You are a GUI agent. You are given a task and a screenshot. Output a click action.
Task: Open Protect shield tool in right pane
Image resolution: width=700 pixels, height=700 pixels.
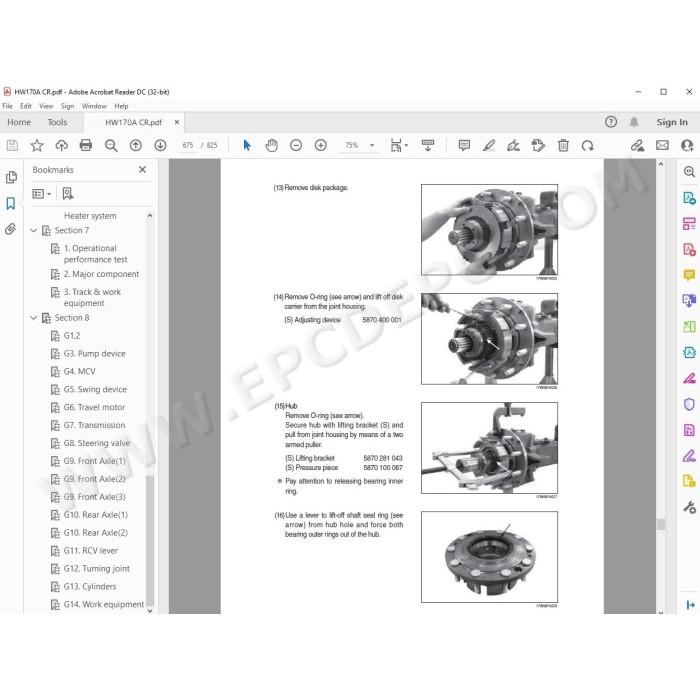coord(689,404)
